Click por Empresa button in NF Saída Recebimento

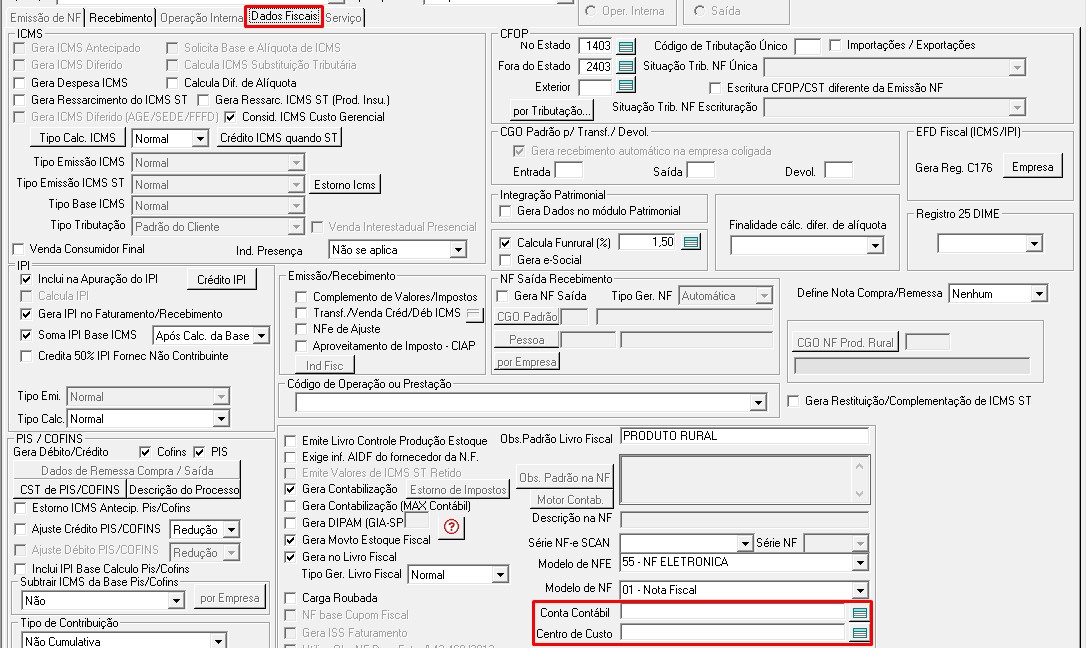pos(526,362)
